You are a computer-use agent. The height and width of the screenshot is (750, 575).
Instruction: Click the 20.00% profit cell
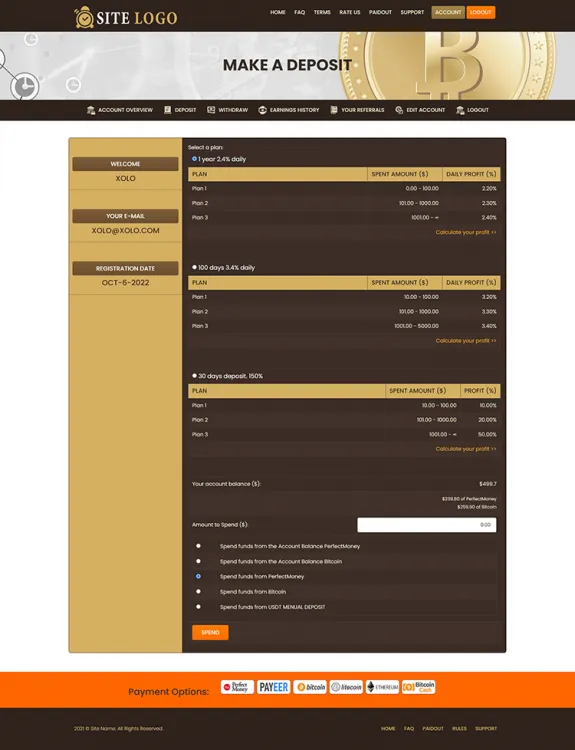click(x=487, y=420)
